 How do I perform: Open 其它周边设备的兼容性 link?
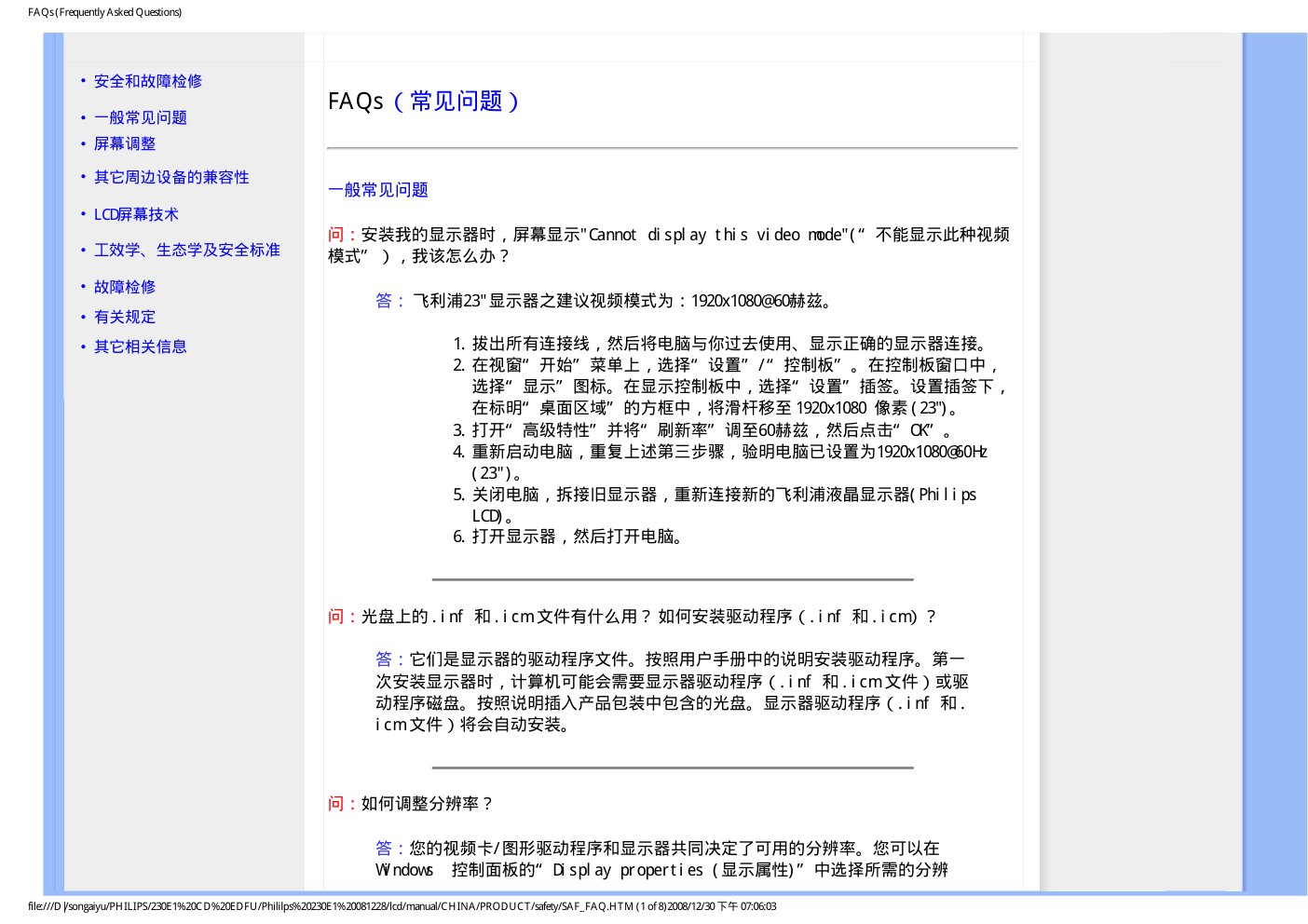click(171, 177)
